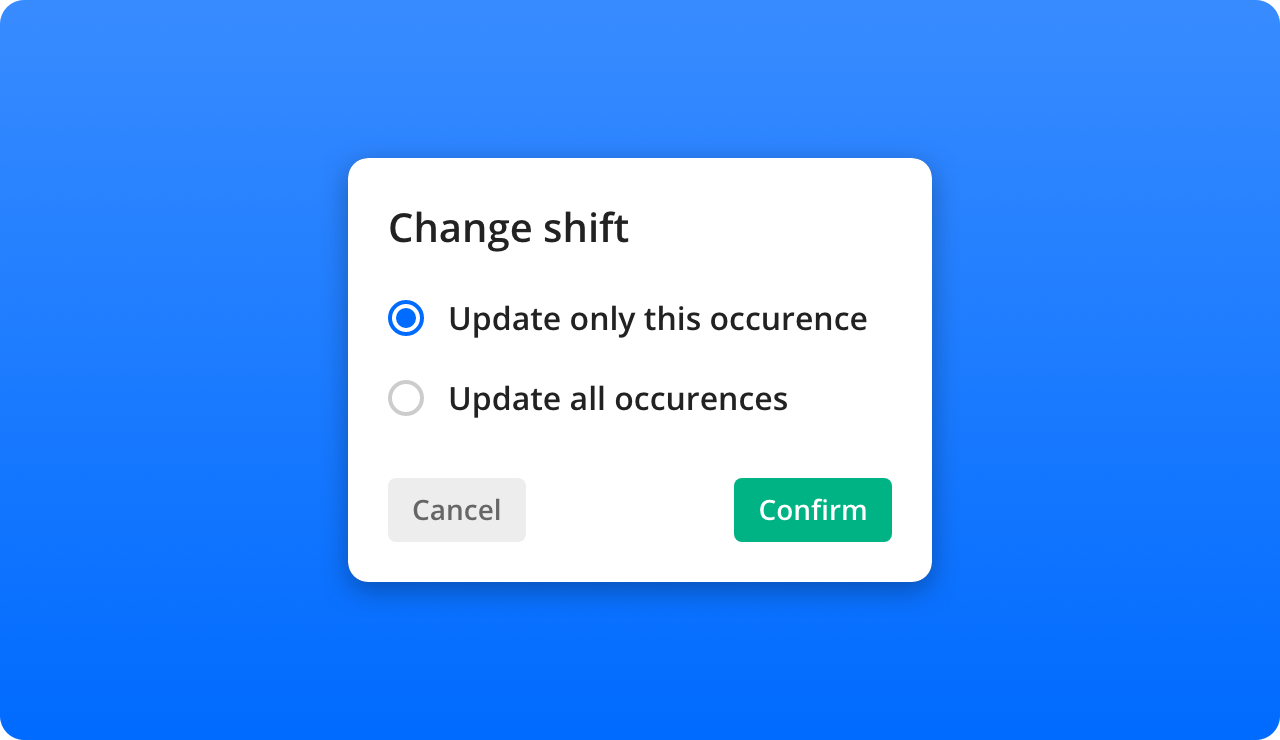1280x740 pixels.
Task: Click the white "Confirm" text on the green button
Action: (x=813, y=510)
